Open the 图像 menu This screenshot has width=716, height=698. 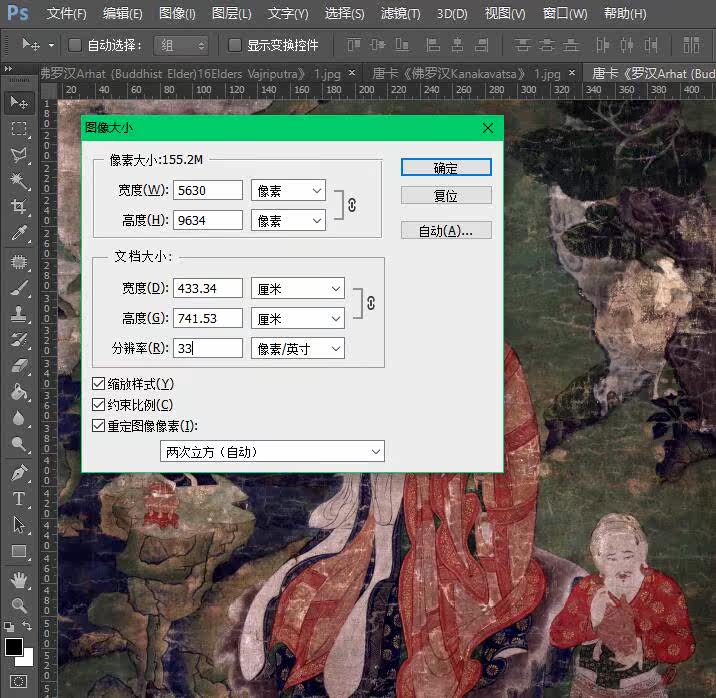(x=177, y=13)
